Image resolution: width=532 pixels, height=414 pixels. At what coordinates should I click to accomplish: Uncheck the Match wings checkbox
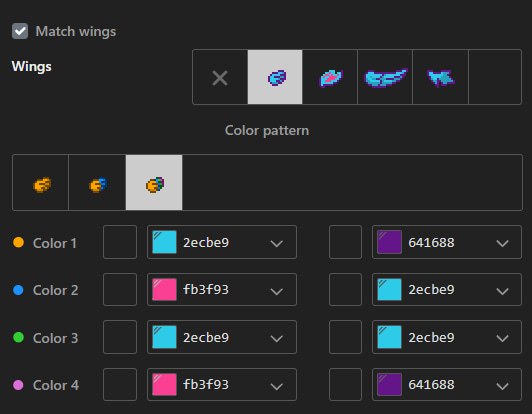pyautogui.click(x=20, y=31)
